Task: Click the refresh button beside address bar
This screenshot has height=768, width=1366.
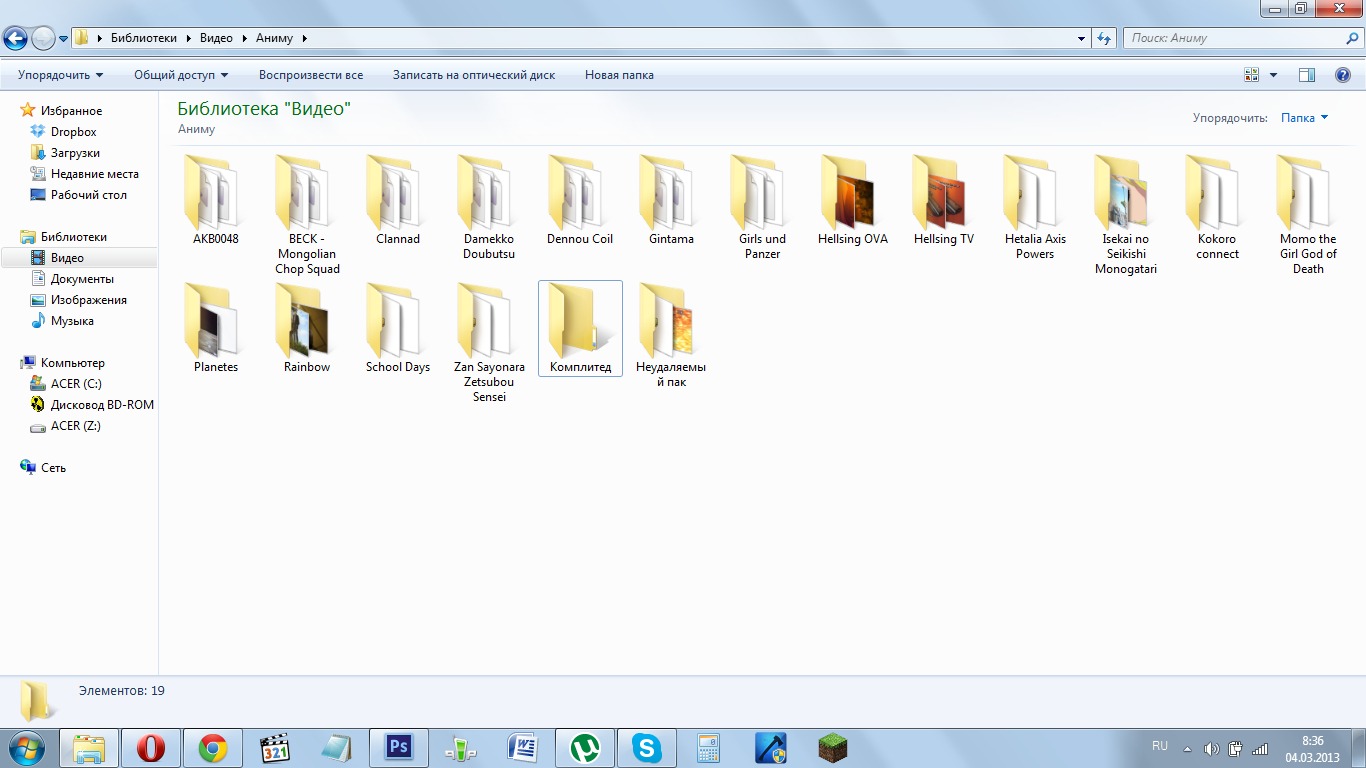Action: [x=1104, y=38]
